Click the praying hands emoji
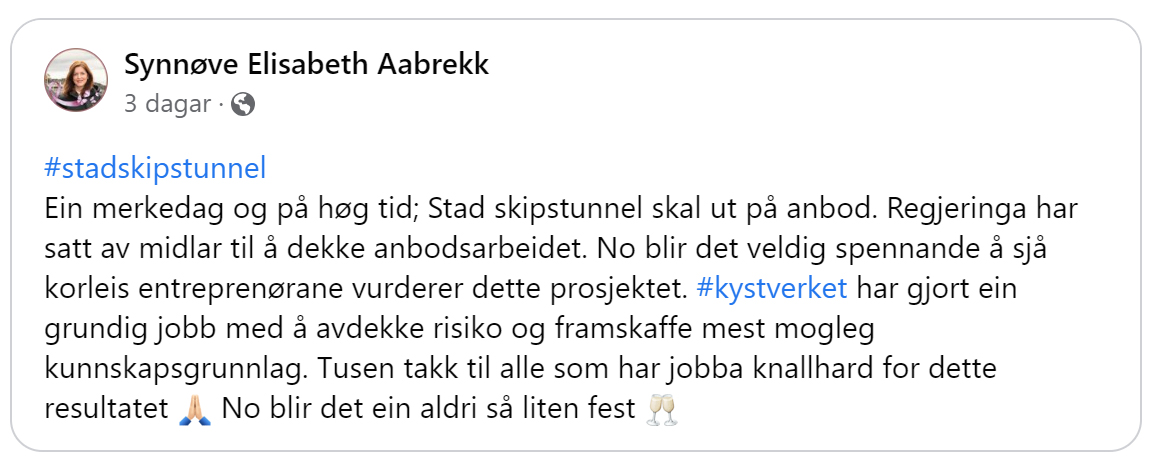Viewport: 1158px width, 463px height. click(x=196, y=409)
